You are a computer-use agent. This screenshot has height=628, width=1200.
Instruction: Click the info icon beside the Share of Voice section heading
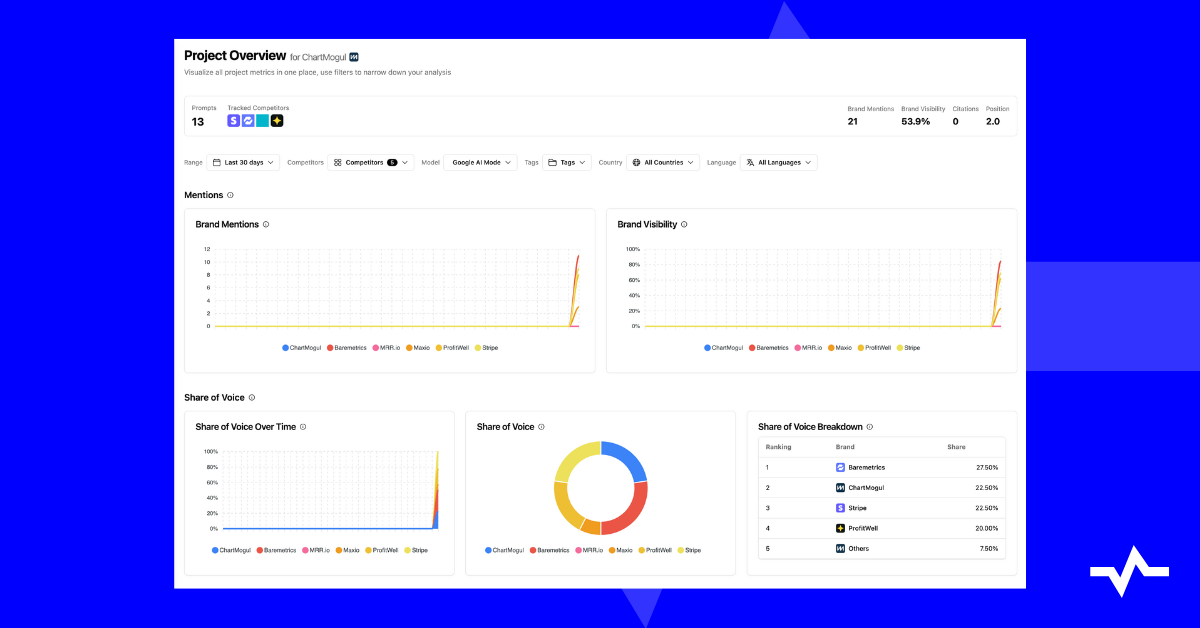click(x=252, y=398)
